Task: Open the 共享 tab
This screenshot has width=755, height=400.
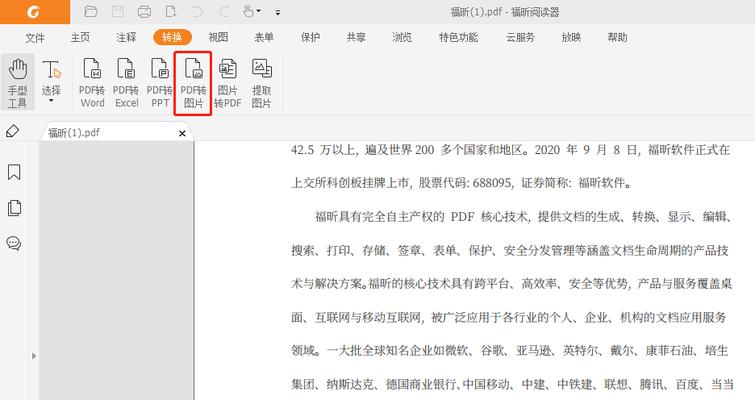Action: coord(356,38)
